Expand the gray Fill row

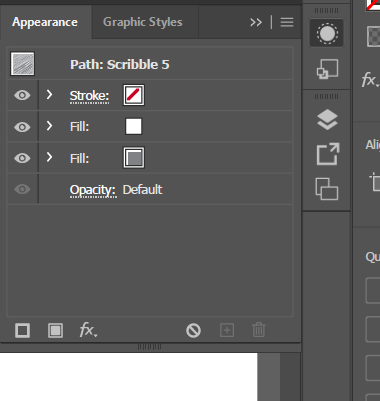49,157
